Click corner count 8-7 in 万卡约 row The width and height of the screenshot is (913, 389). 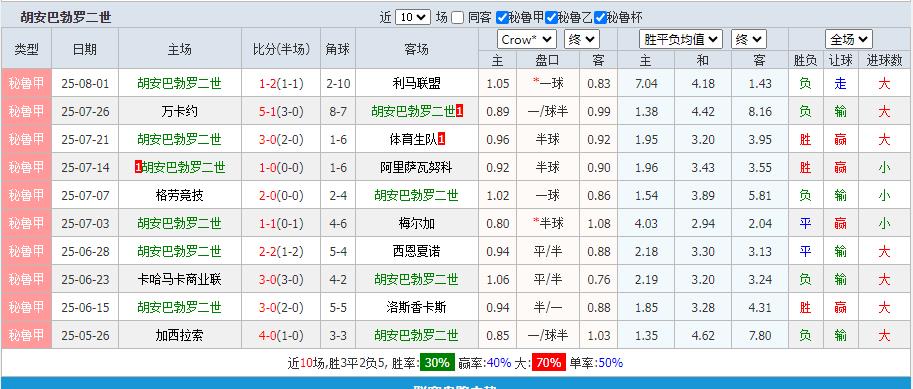tap(338, 111)
